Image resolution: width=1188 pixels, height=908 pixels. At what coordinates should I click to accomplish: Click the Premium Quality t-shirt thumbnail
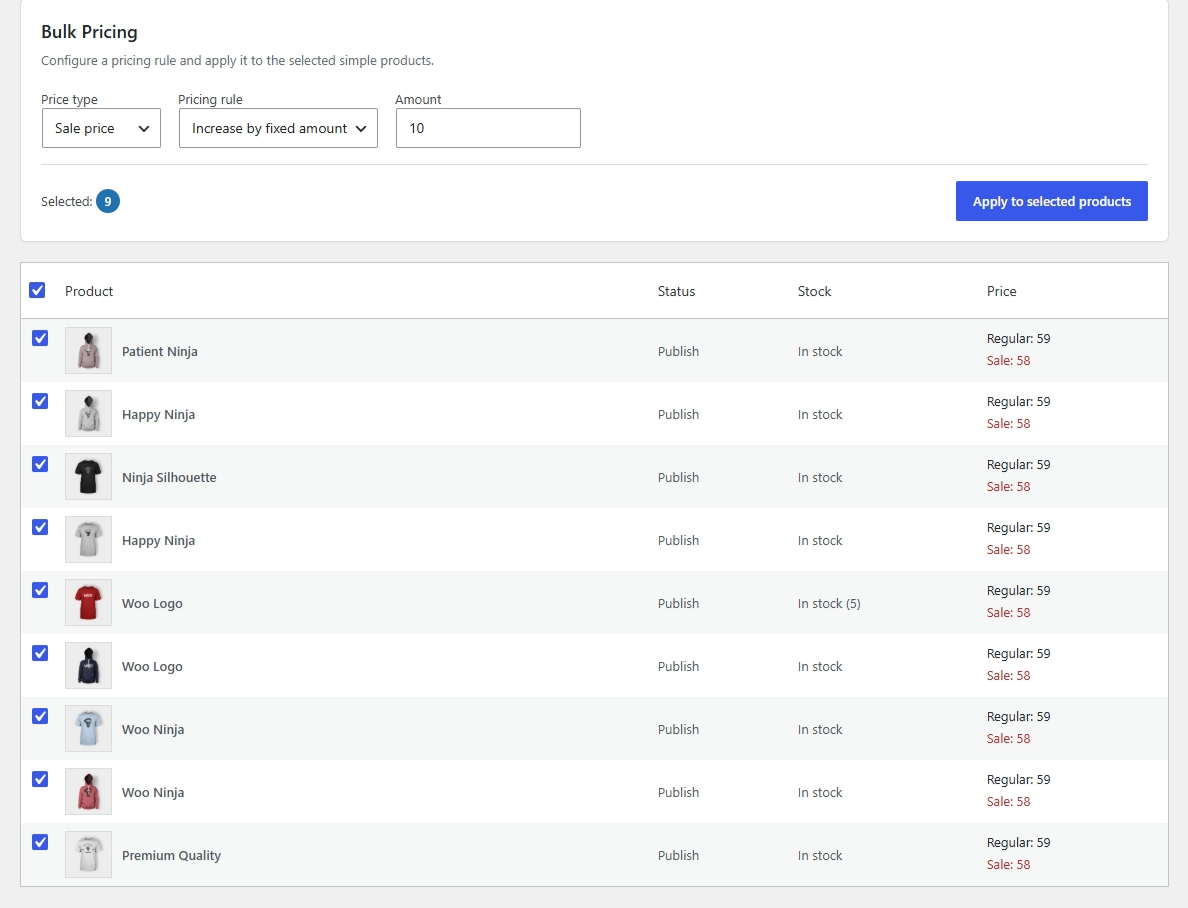89,855
